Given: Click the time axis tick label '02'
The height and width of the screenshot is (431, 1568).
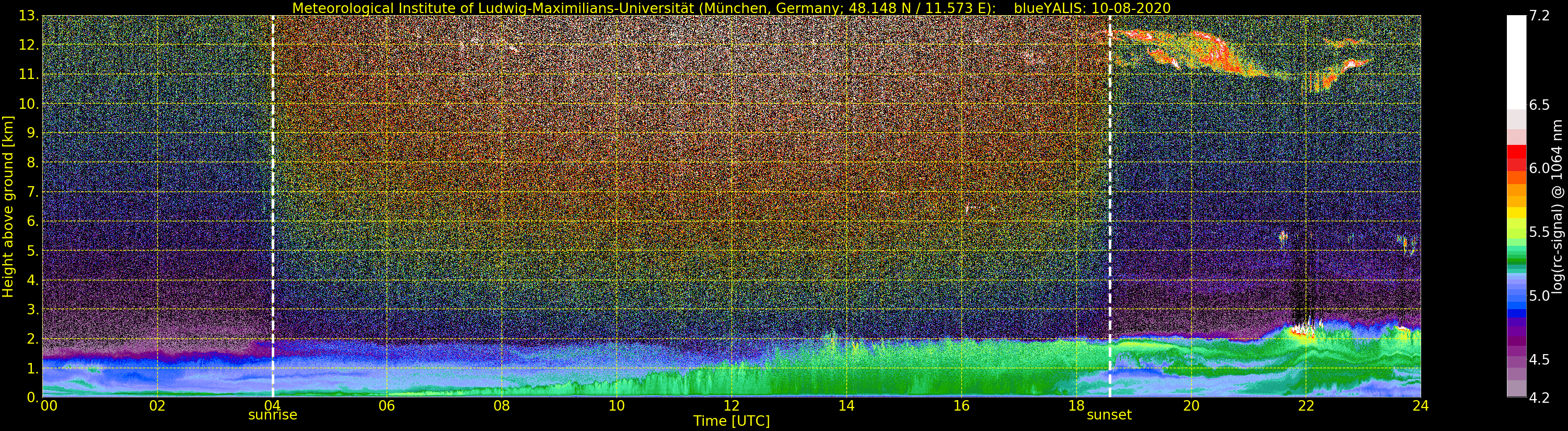Looking at the screenshot, I should 158,405.
